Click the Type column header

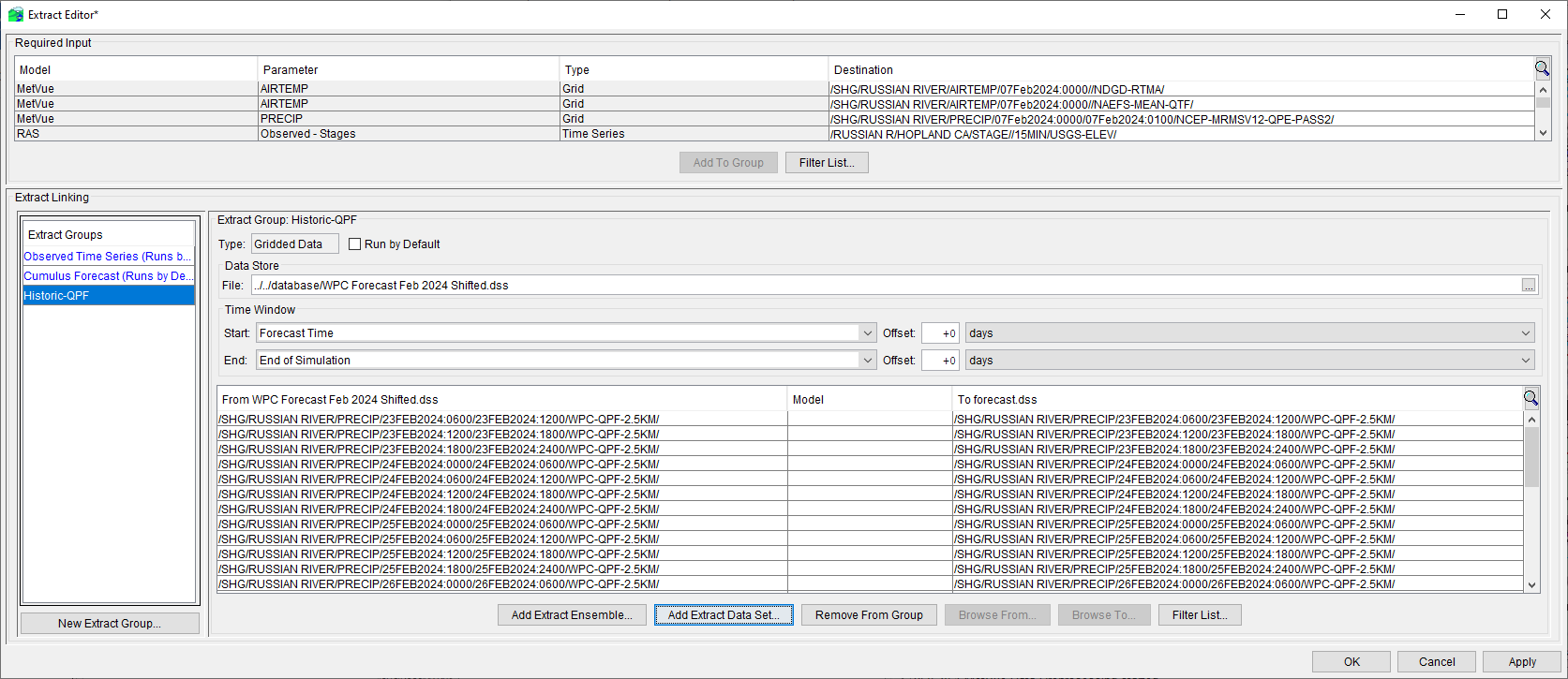pyautogui.click(x=694, y=69)
